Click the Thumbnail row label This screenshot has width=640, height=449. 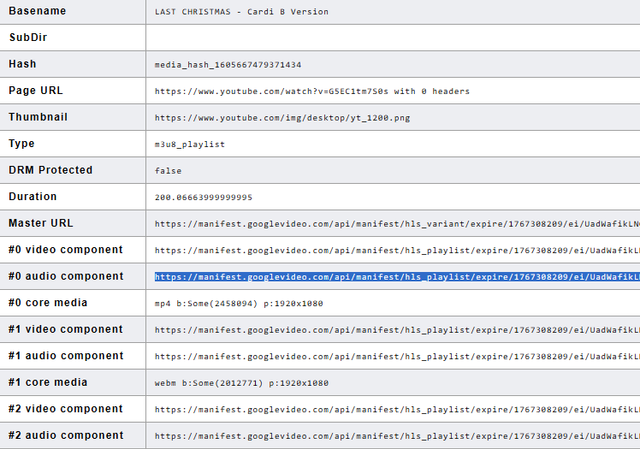[x=38, y=117]
